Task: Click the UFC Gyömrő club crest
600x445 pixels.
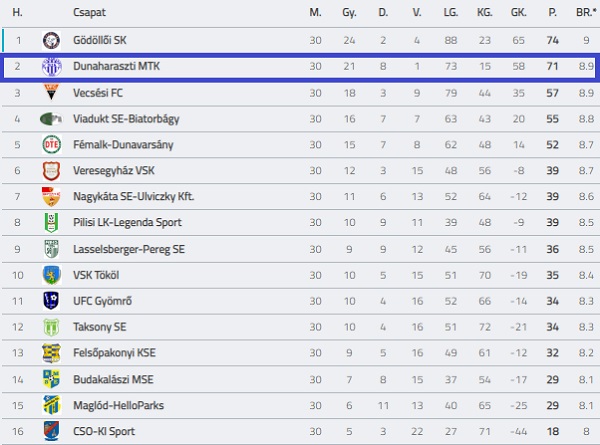Action: click(51, 301)
